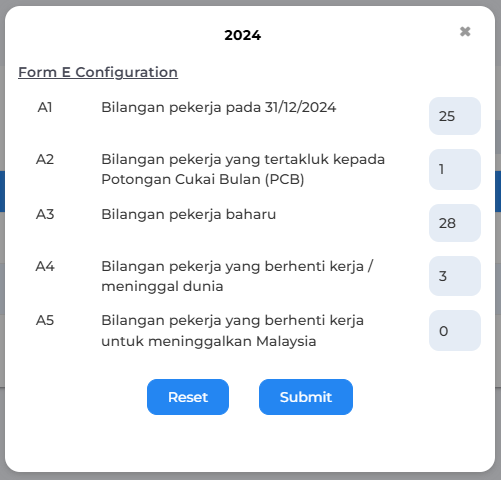Click the 'untuk meninggalkan Malaysia' description text

[x=209, y=341]
